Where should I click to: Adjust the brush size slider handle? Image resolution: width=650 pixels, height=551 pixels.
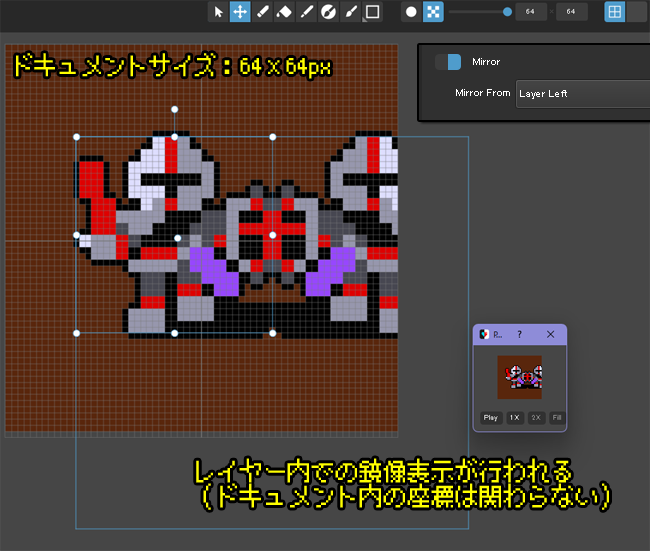[507, 12]
